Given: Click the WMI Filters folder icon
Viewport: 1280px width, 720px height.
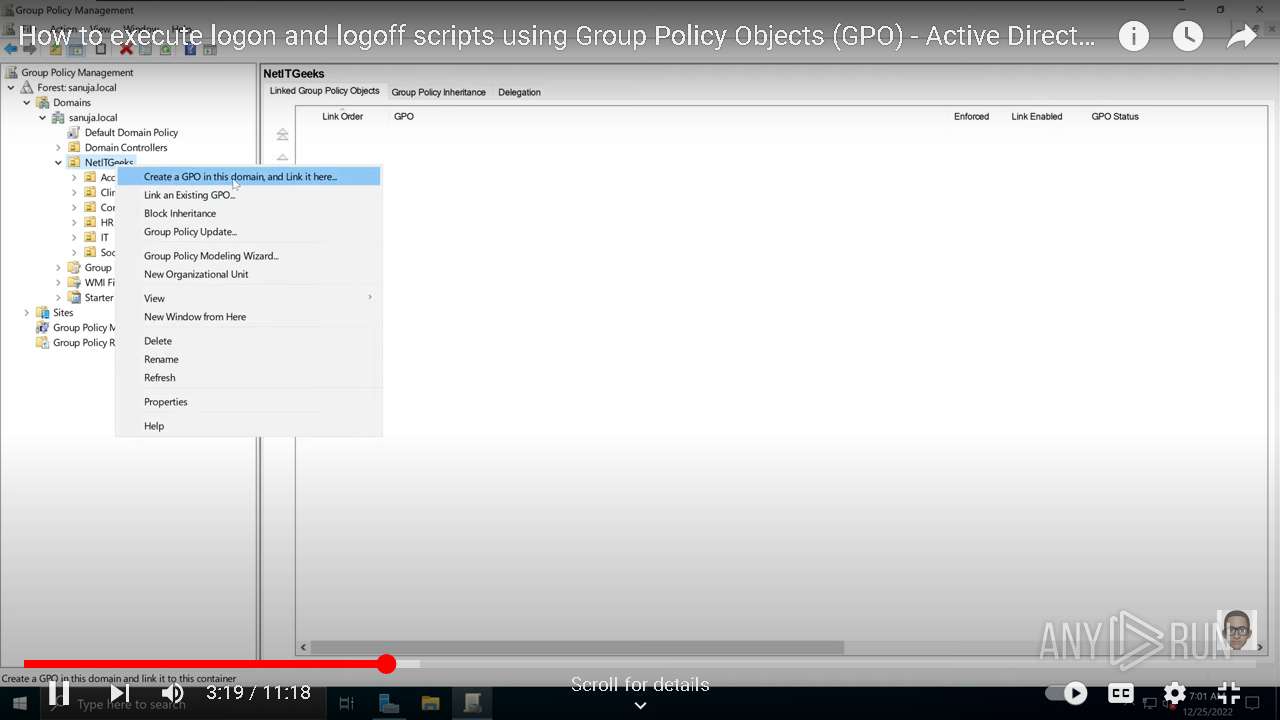Looking at the screenshot, I should 74,283.
